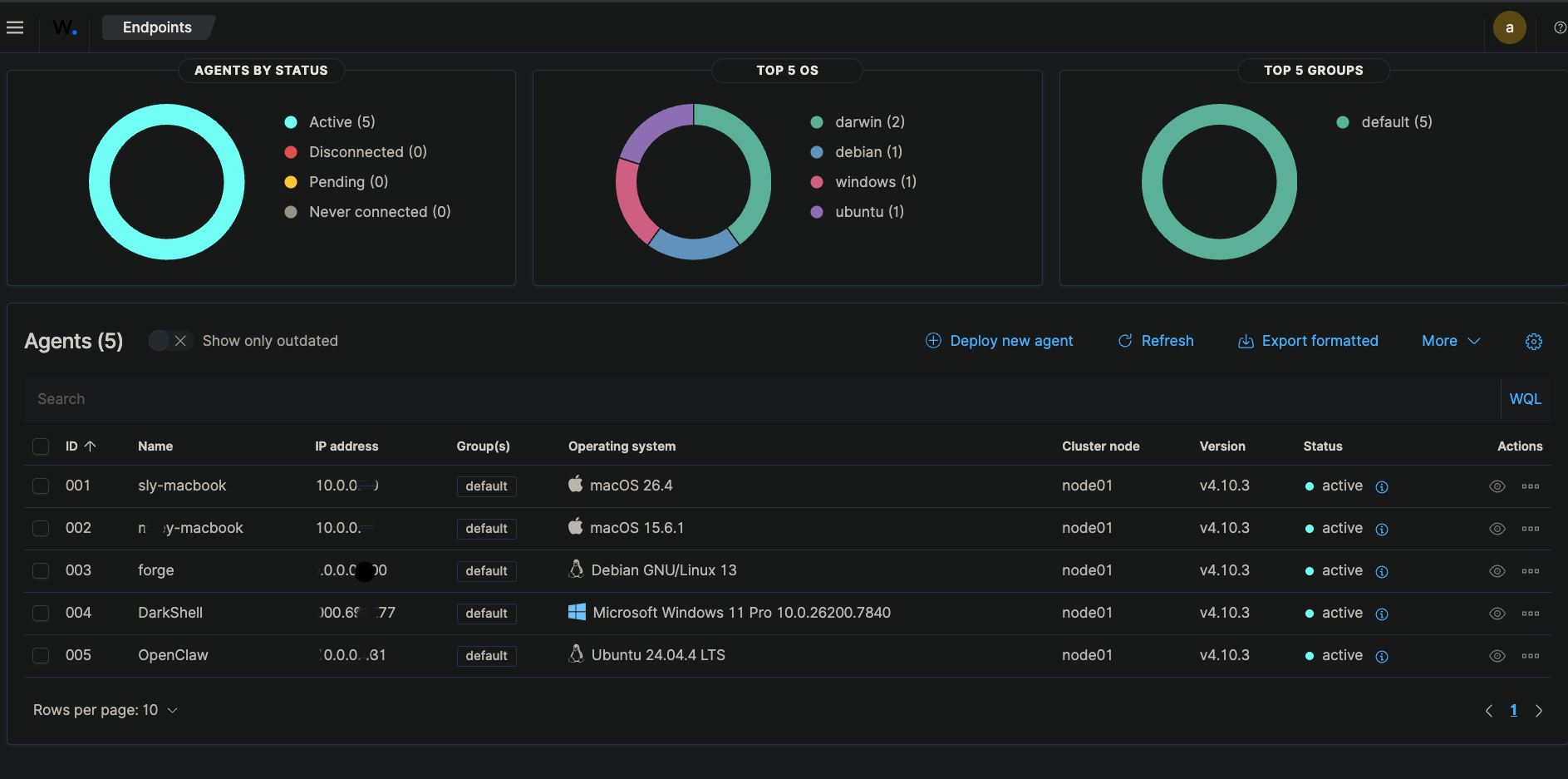Expand the More dropdown menu
Screen dimensions: 1568x779
click(1450, 341)
